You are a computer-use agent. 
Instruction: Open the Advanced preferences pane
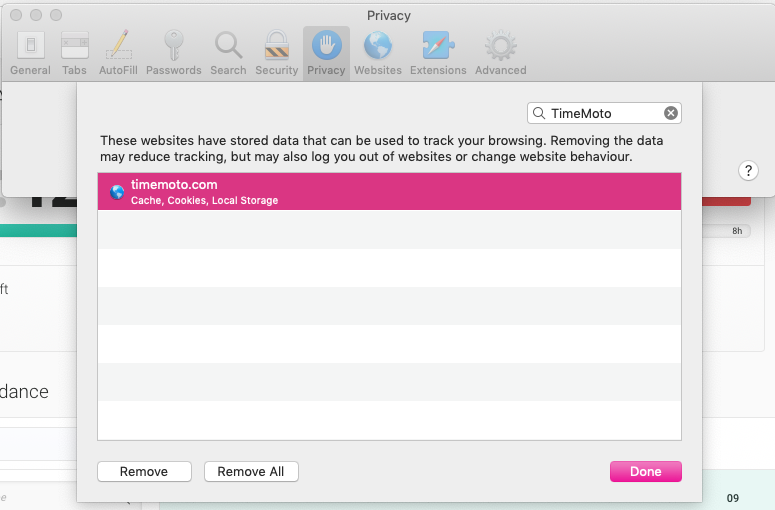(x=501, y=53)
